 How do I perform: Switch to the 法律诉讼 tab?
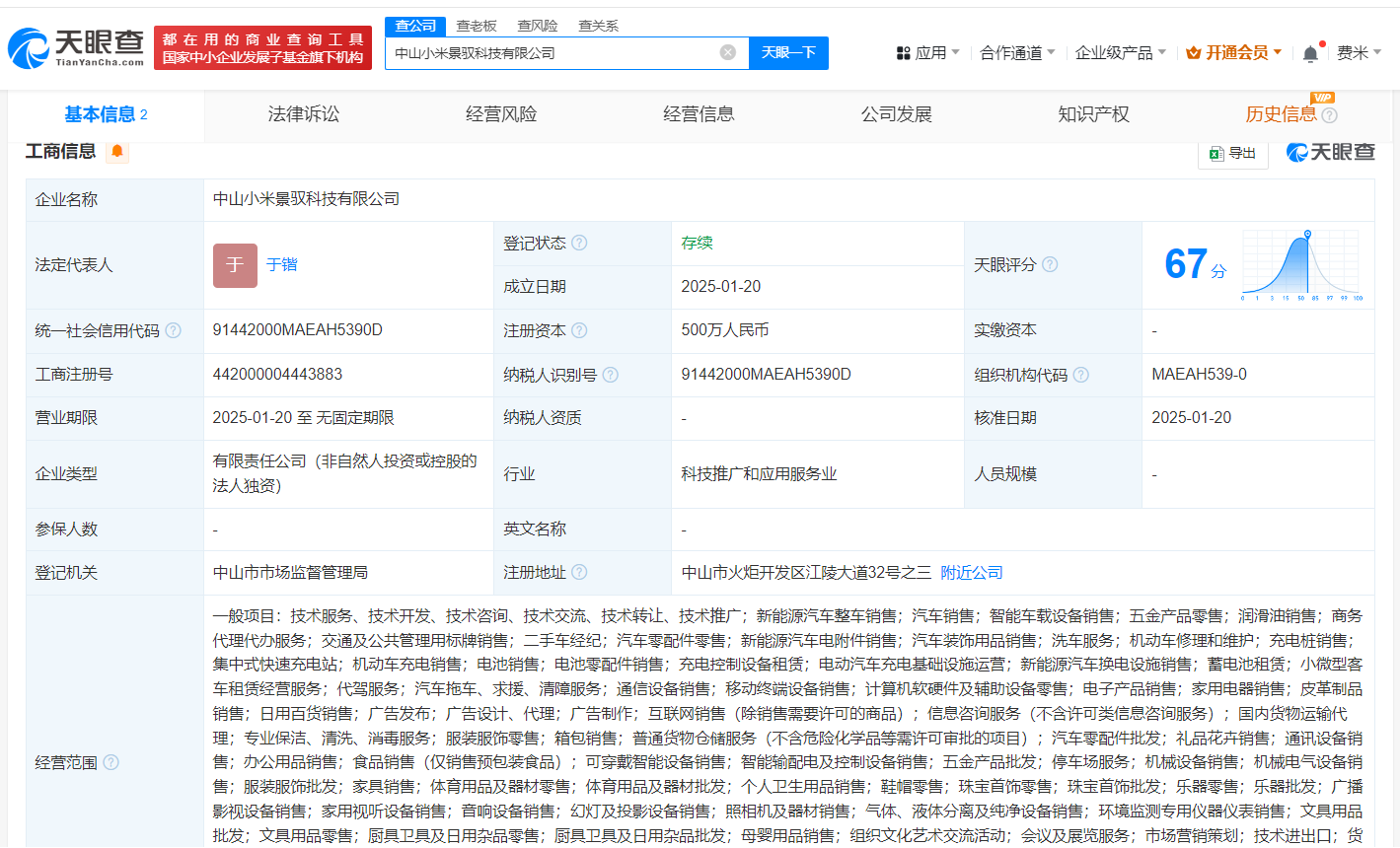pyautogui.click(x=303, y=114)
